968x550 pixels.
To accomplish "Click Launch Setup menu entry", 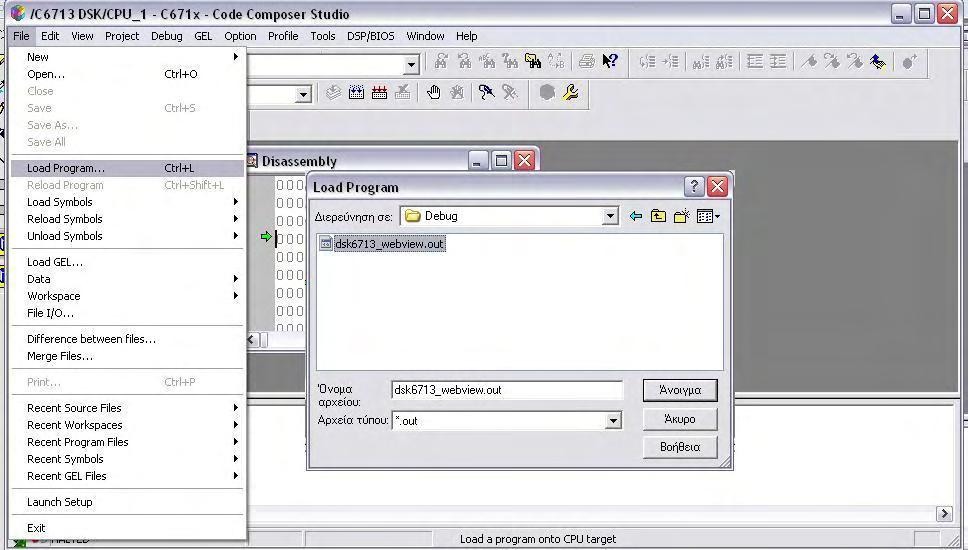I will [x=127, y=502].
